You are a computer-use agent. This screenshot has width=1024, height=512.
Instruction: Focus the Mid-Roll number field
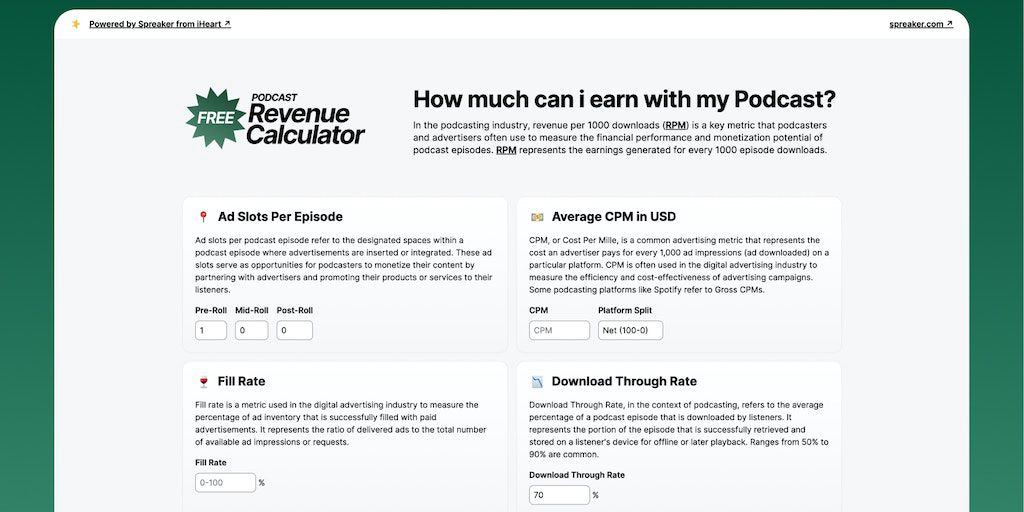[x=251, y=330]
